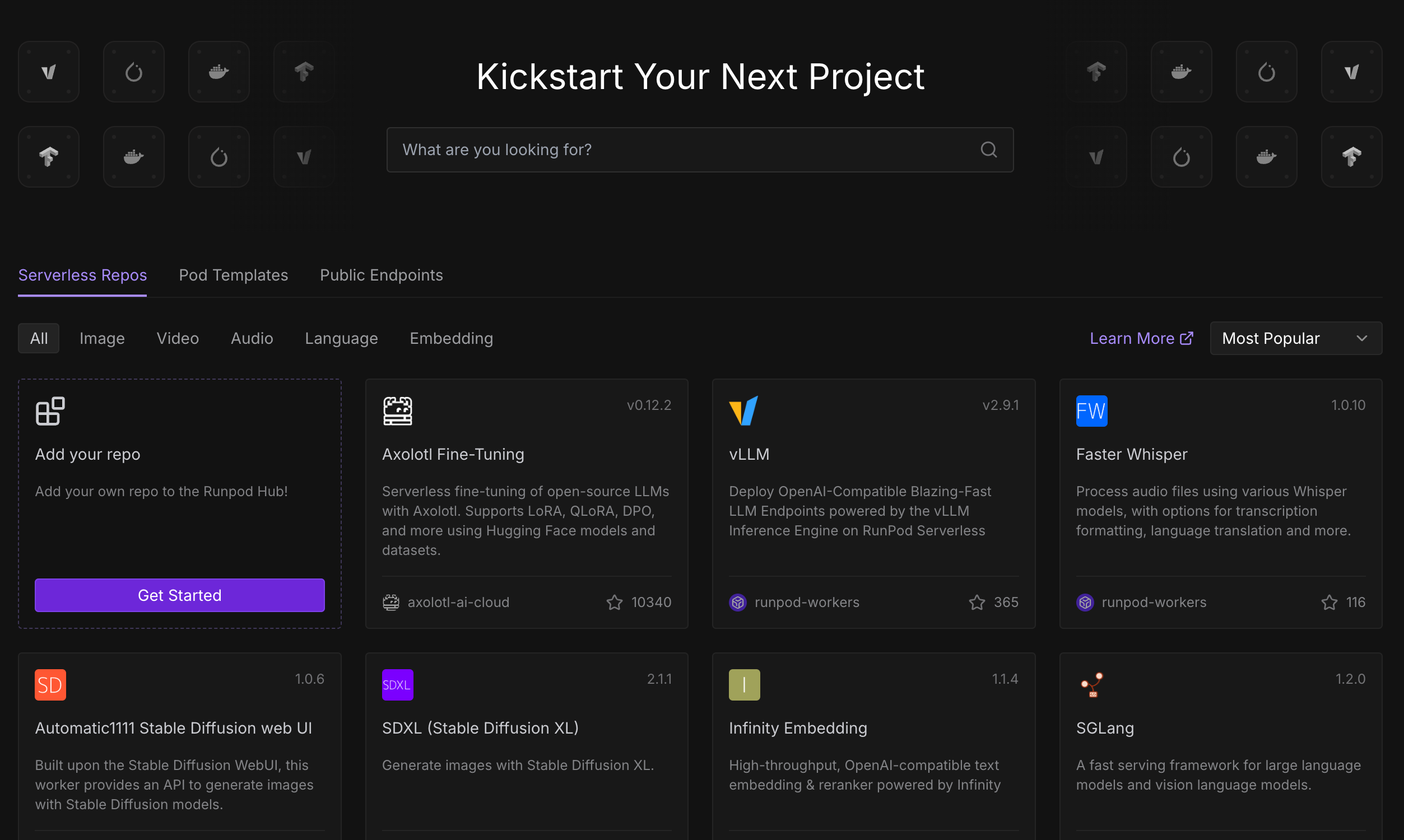Click the axolotl-ai-cloud author avatar icon
Image resolution: width=1404 pixels, height=840 pixels.
[390, 602]
